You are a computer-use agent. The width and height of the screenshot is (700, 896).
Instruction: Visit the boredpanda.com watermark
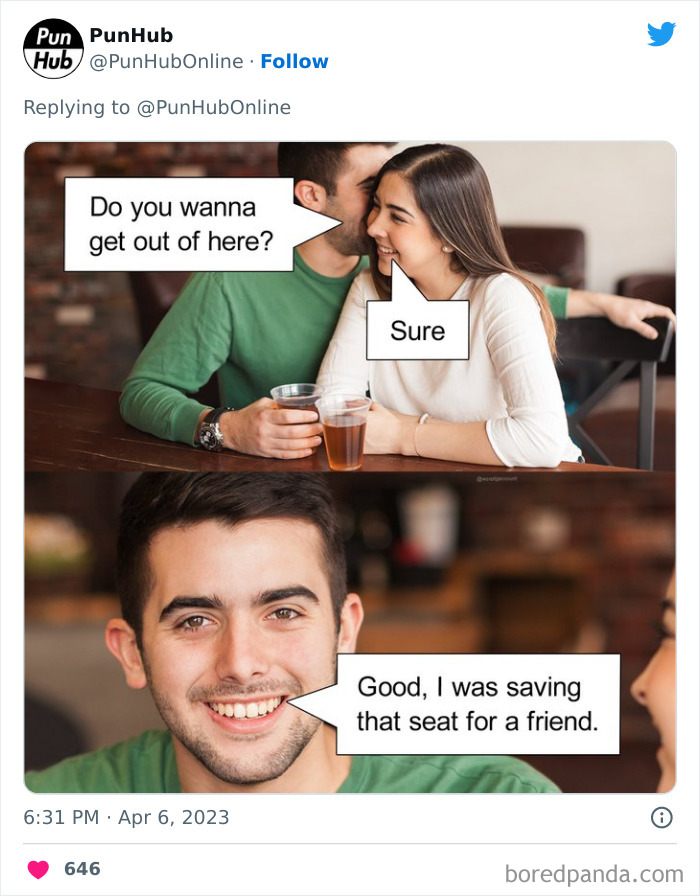(594, 874)
